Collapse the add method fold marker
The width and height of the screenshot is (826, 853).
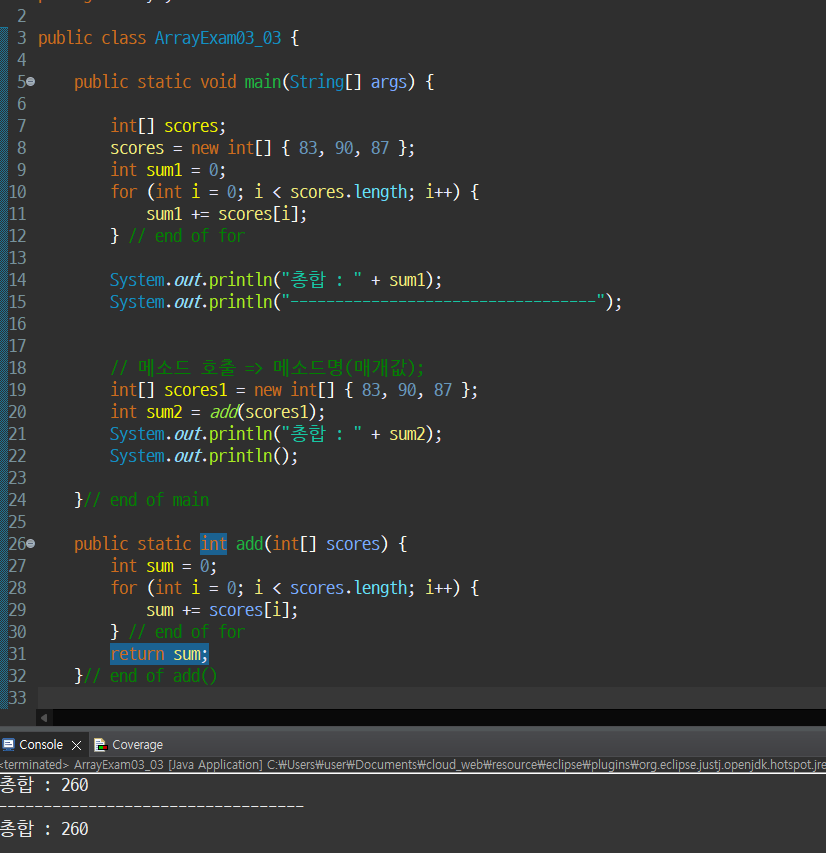31,543
